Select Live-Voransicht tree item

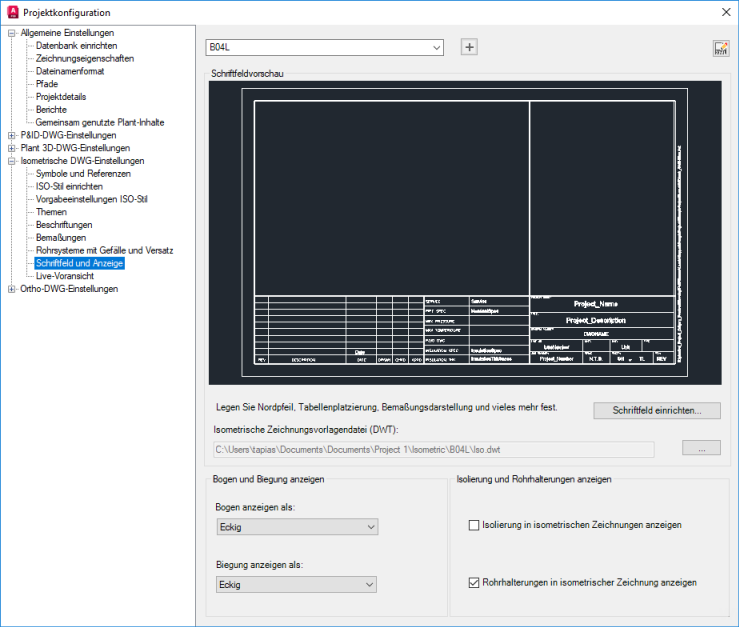click(65, 276)
